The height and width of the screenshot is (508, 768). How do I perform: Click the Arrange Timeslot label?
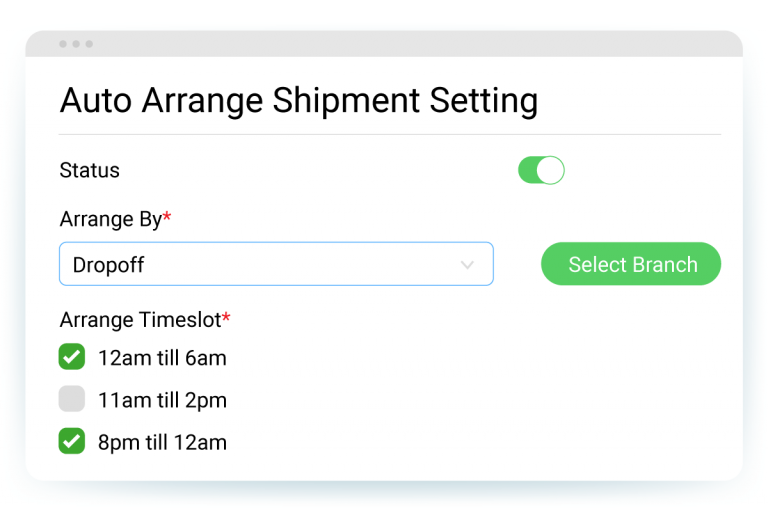tap(140, 320)
